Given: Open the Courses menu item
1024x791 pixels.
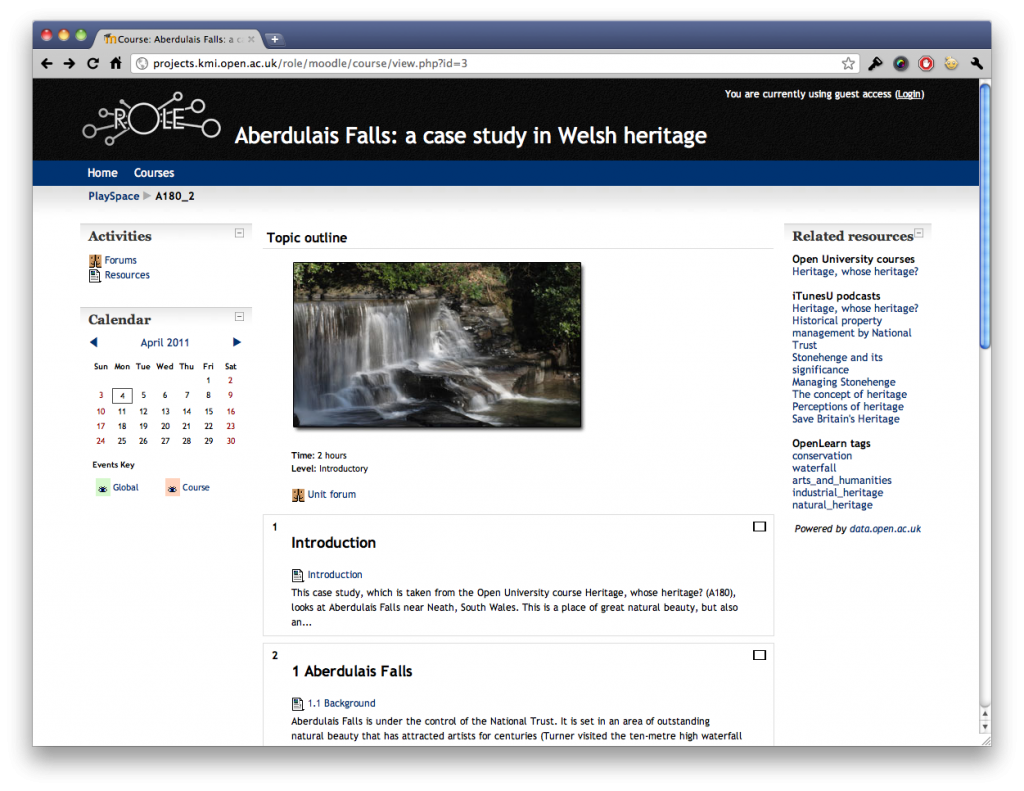Looking at the screenshot, I should 154,173.
